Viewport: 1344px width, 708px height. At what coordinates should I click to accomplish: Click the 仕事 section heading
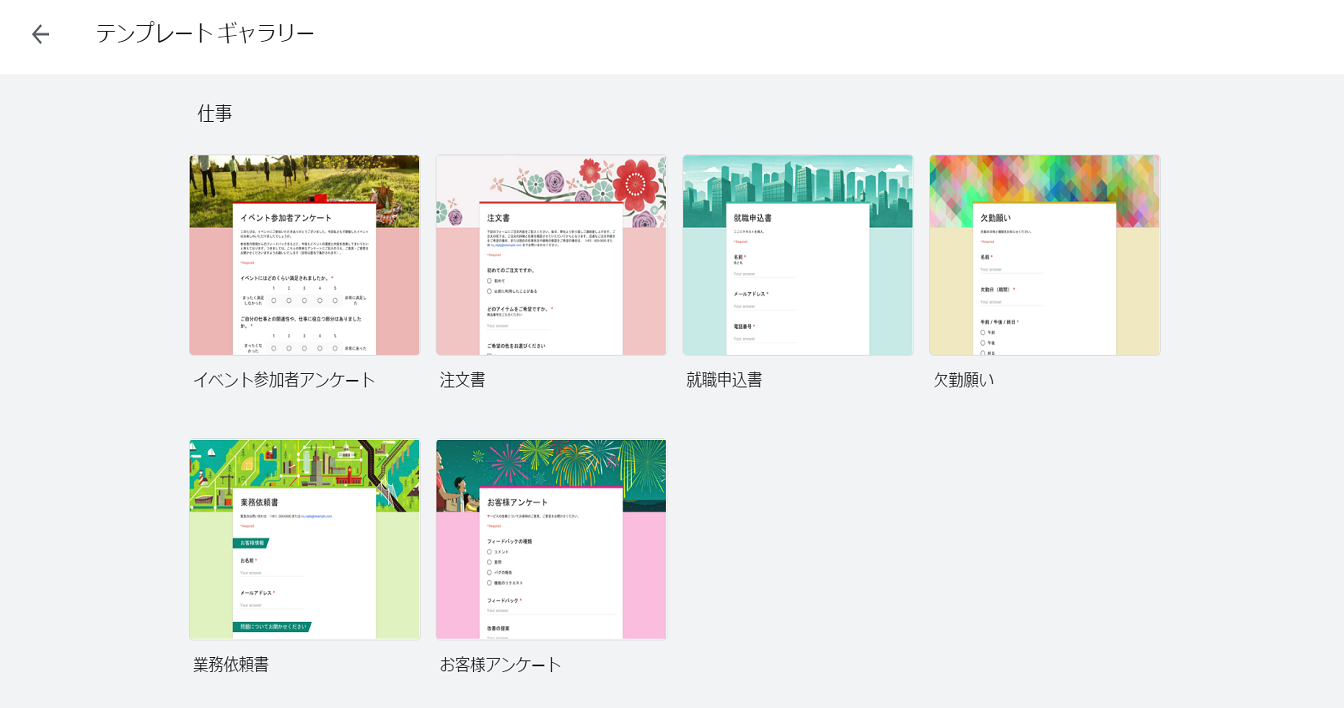[215, 114]
